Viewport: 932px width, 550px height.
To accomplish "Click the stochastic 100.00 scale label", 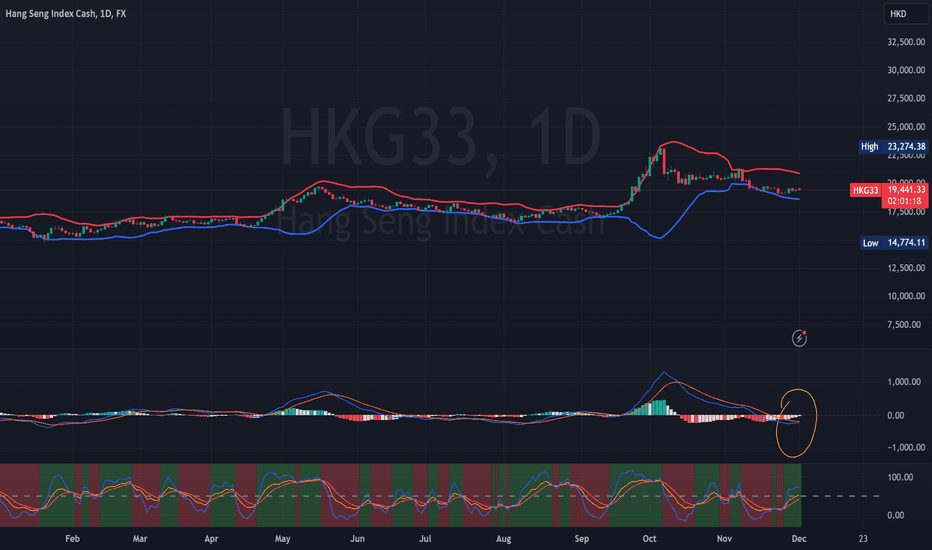I will 900,477.
